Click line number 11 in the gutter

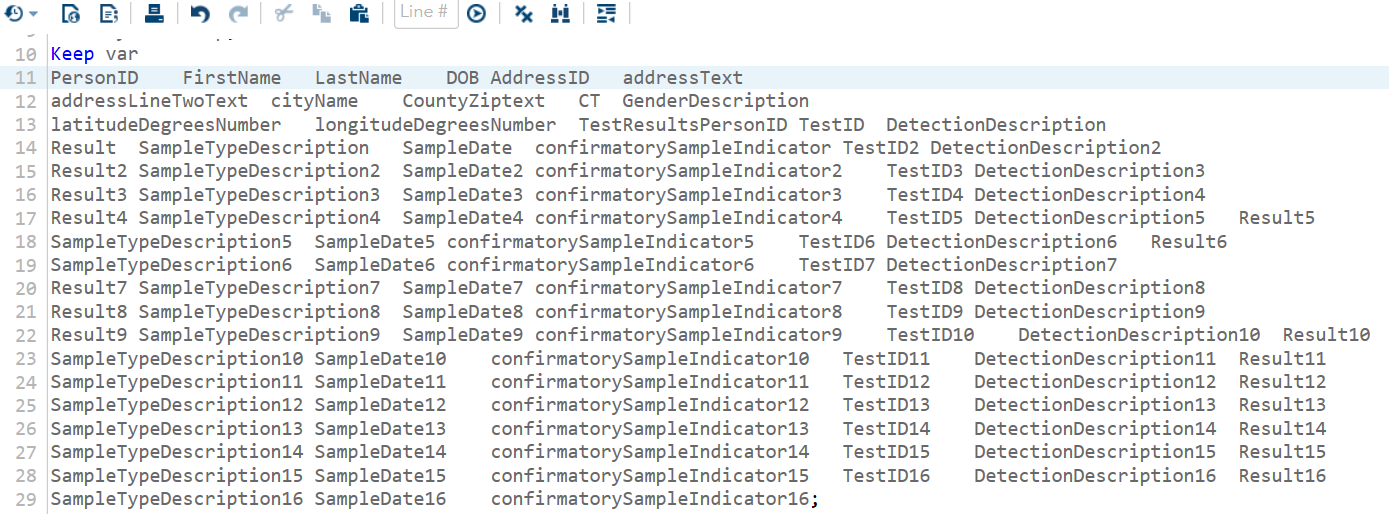[x=26, y=78]
